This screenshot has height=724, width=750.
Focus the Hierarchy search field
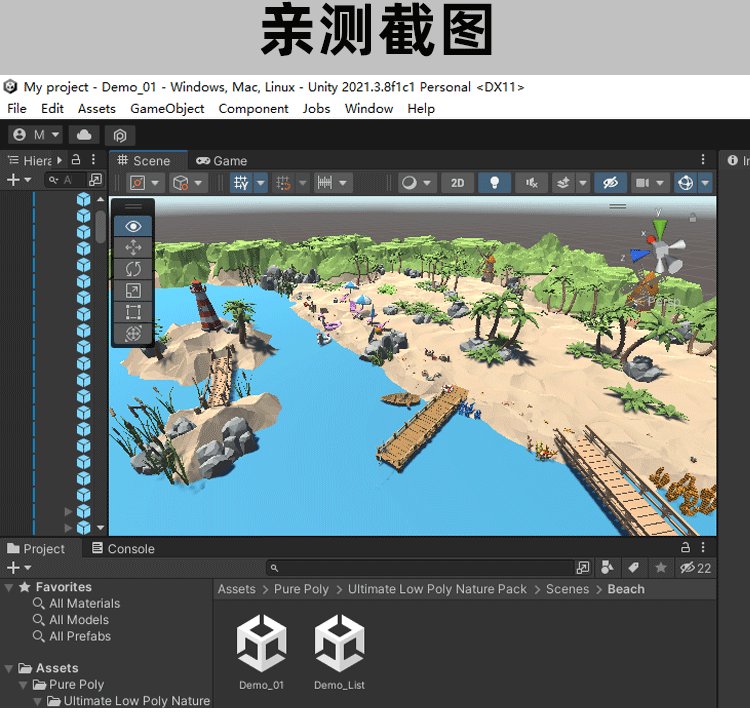65,180
